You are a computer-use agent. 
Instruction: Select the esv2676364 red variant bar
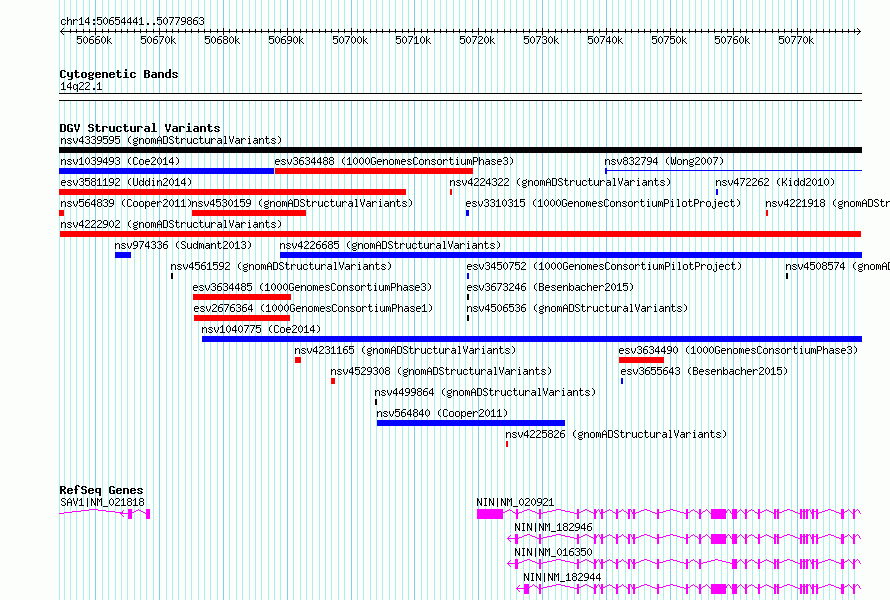click(242, 318)
